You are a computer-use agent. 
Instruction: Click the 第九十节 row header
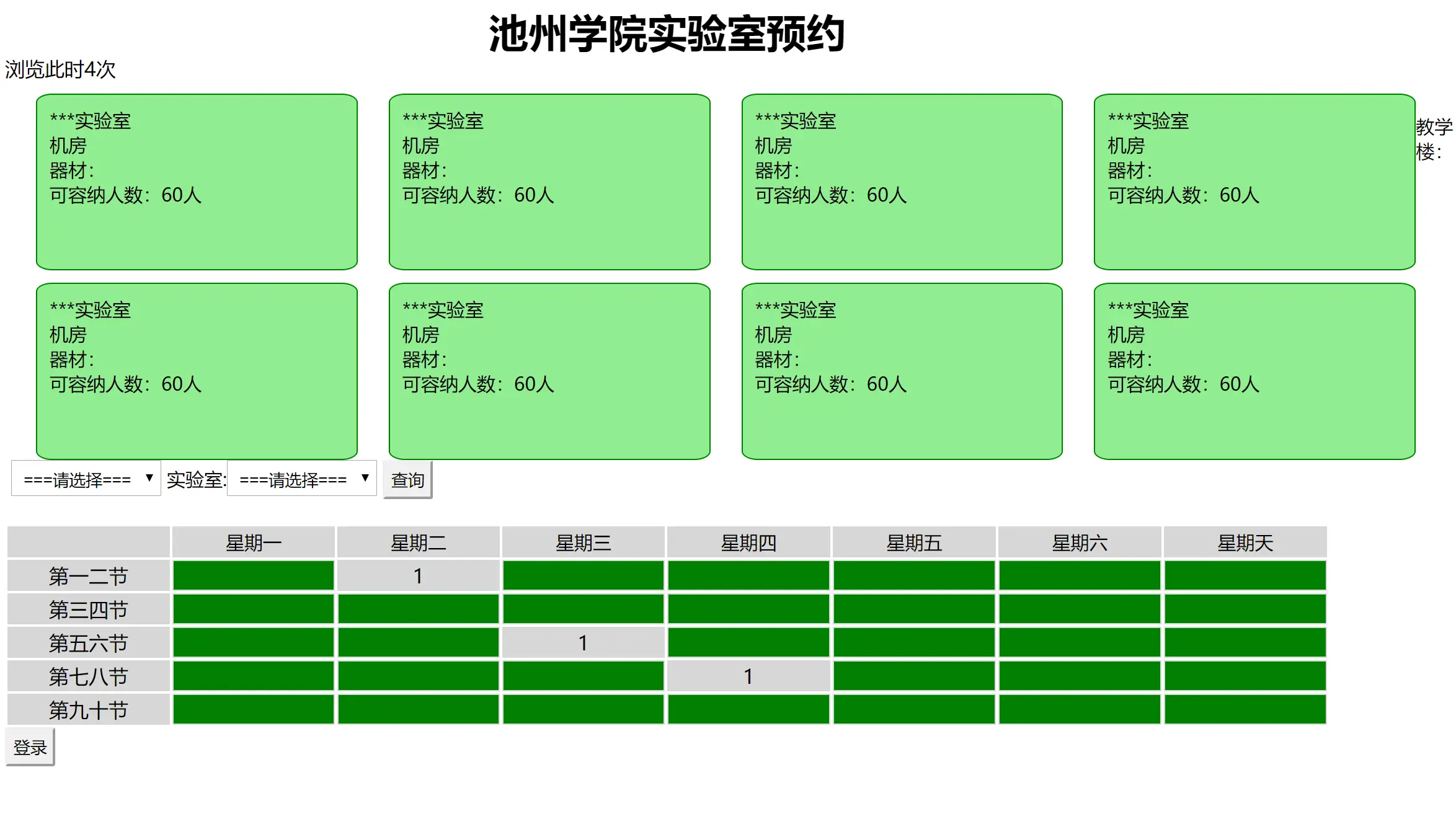click(x=89, y=710)
